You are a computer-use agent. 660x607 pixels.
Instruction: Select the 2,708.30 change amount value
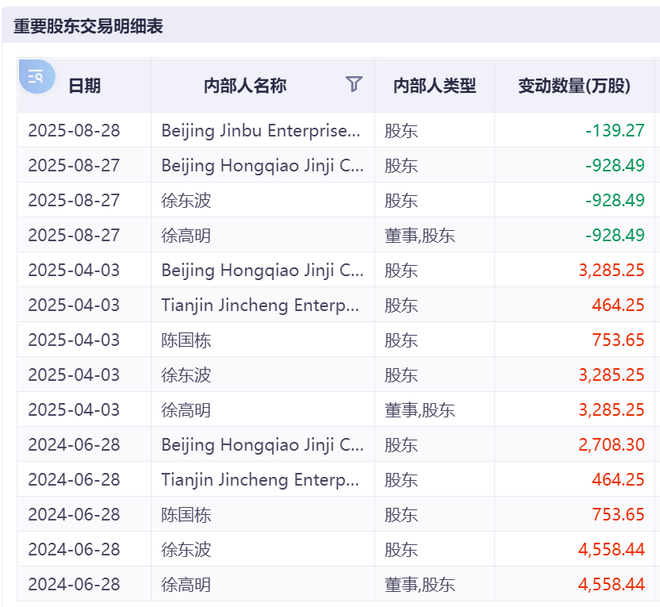coord(611,445)
